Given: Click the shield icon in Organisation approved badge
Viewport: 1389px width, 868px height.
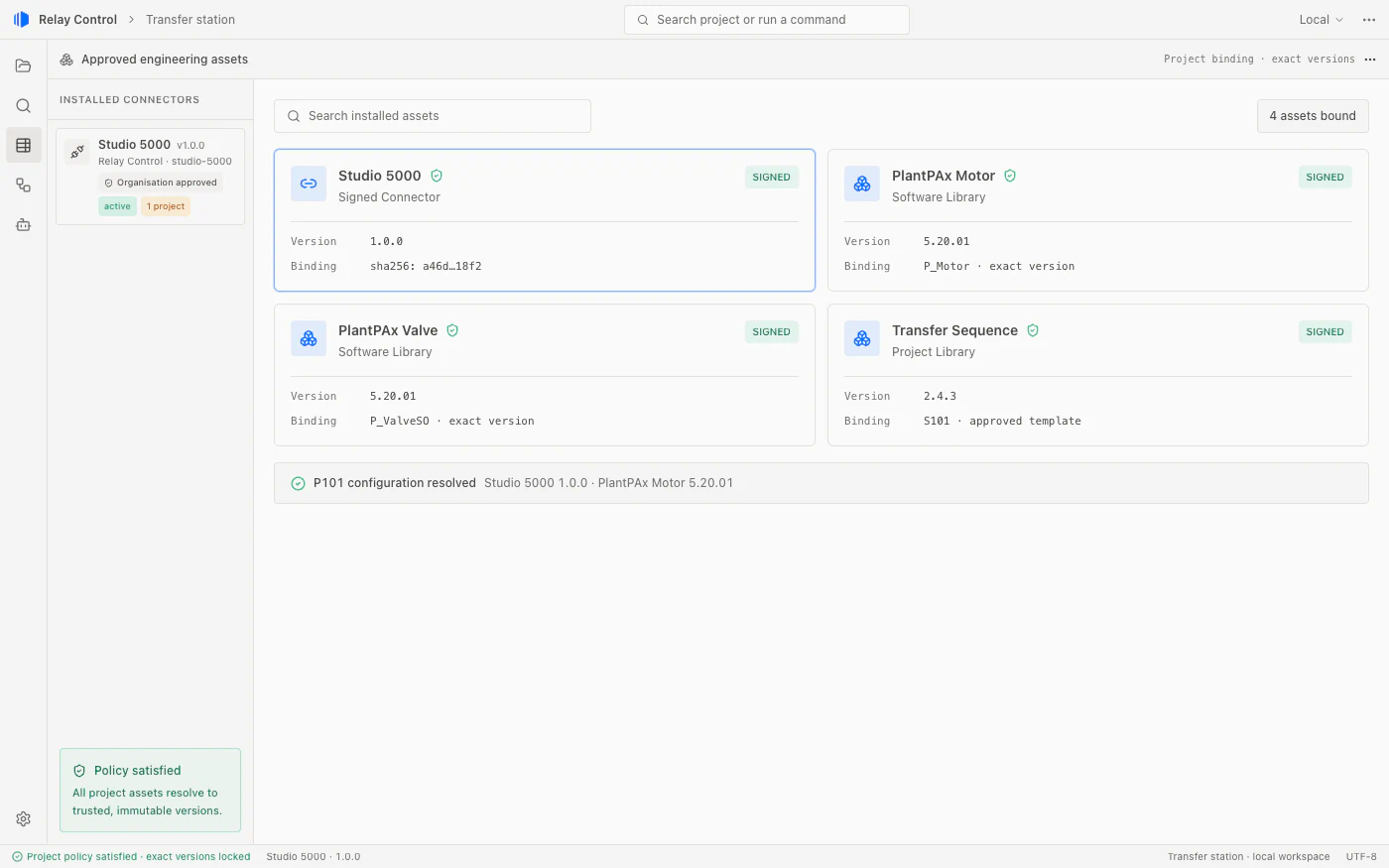Looking at the screenshot, I should tap(108, 183).
